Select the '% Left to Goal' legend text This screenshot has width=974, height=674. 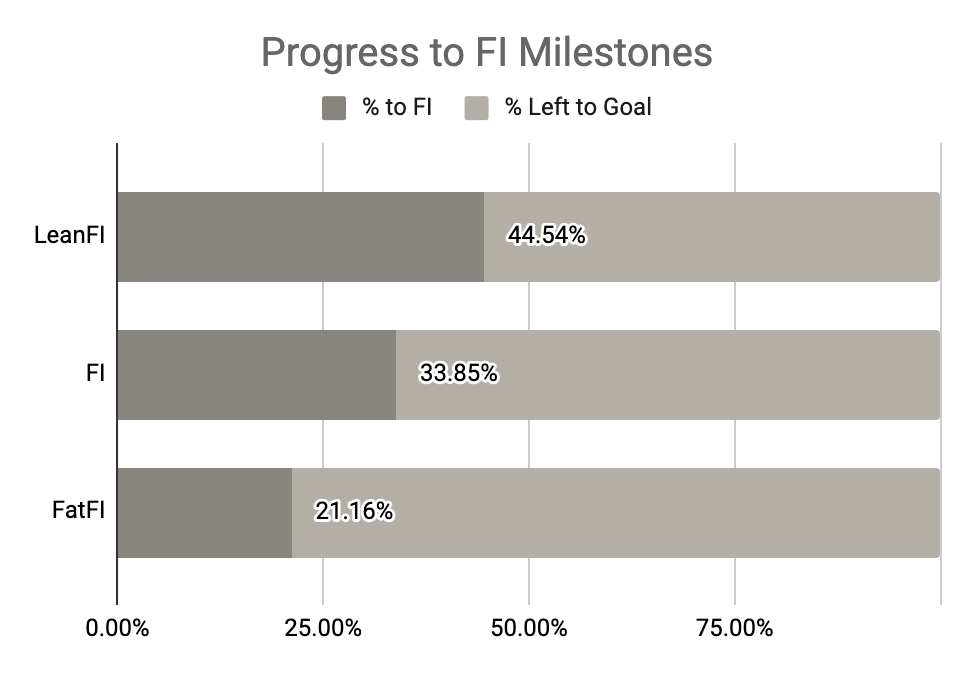pos(578,107)
